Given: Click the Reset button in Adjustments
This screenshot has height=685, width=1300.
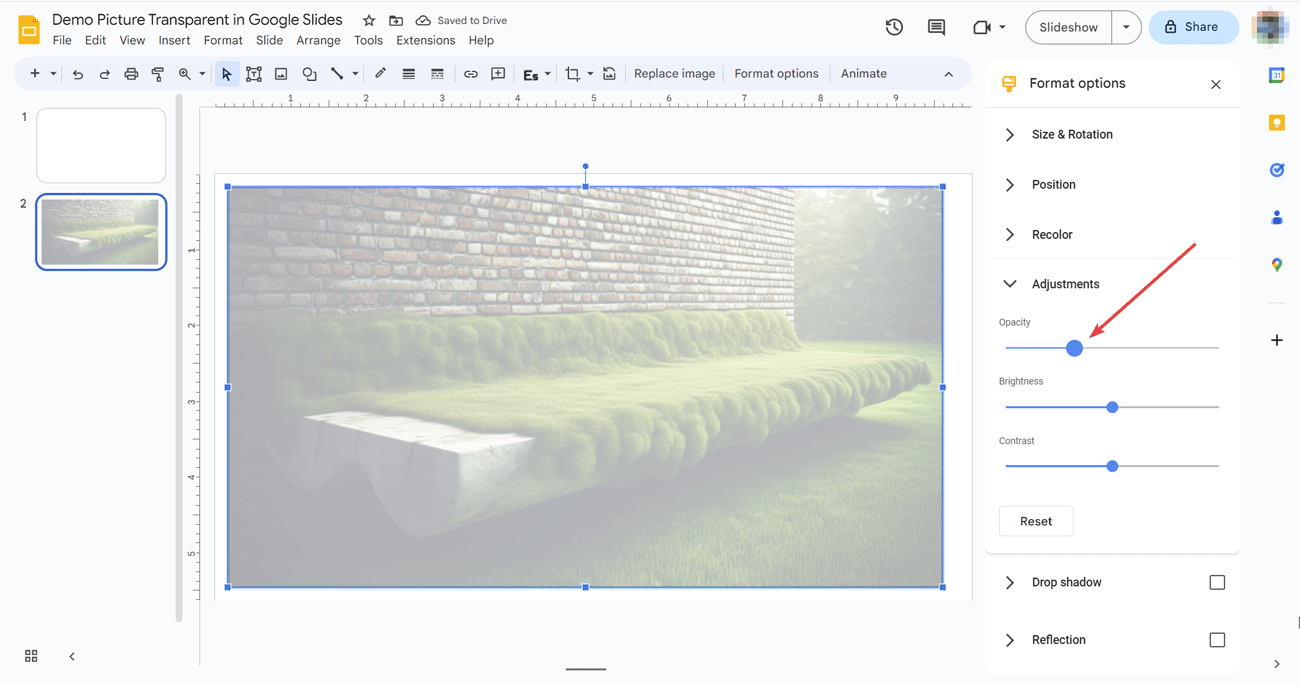Looking at the screenshot, I should coord(1036,521).
